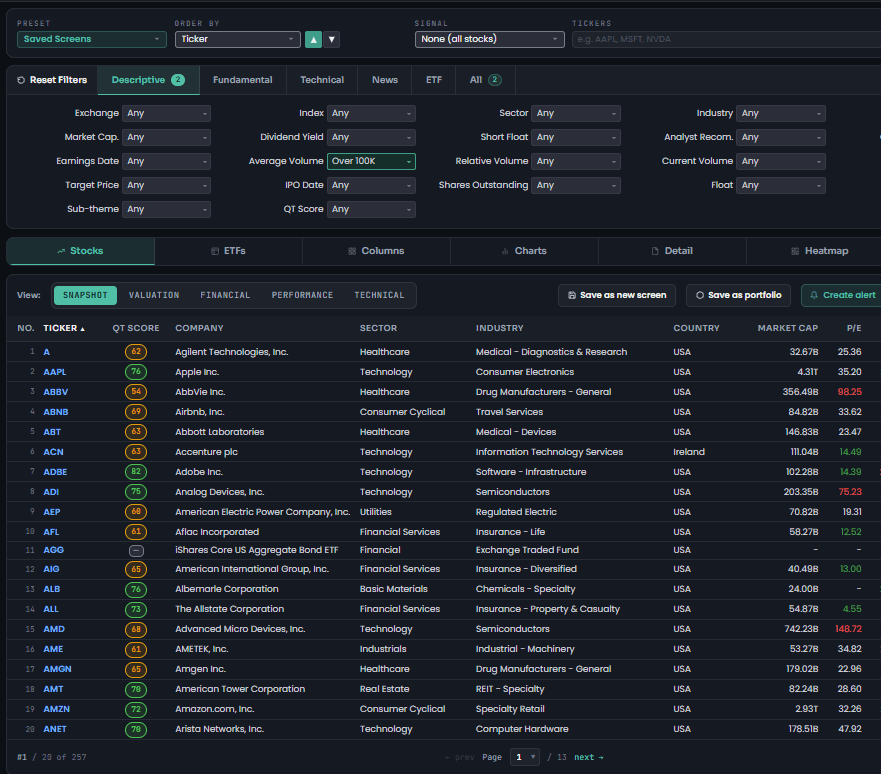Click the Accenture plc company name
This screenshot has height=774, width=881.
coord(206,452)
